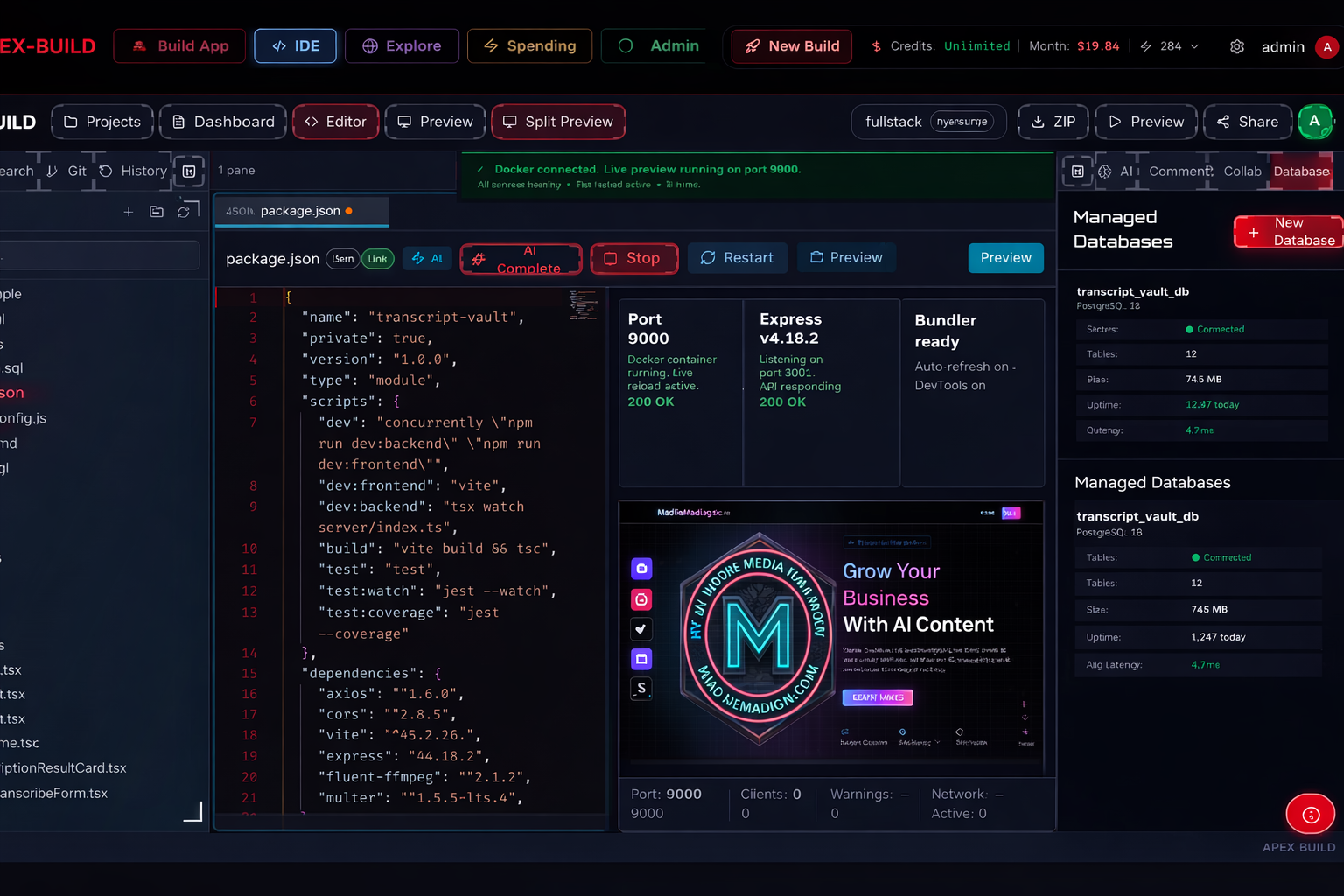
Task: Open the History tab in left sidebar
Action: (133, 171)
